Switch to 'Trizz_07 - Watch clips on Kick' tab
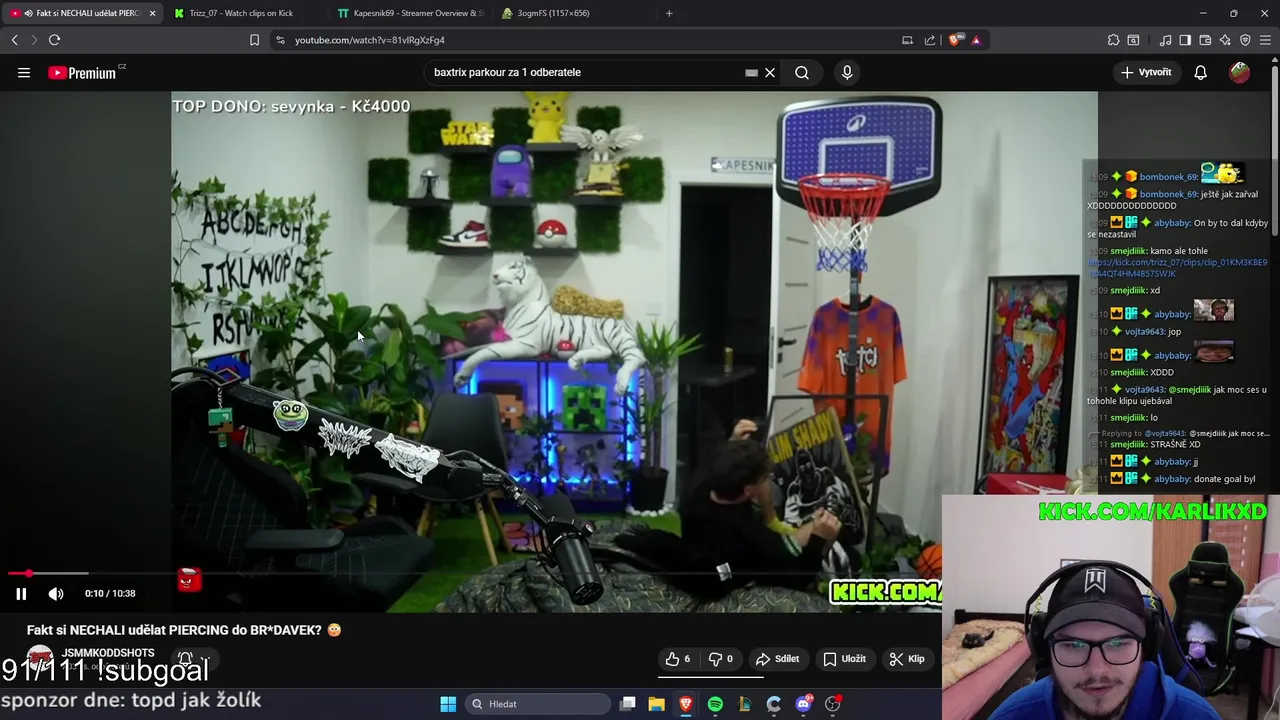1280x720 pixels. tap(240, 13)
